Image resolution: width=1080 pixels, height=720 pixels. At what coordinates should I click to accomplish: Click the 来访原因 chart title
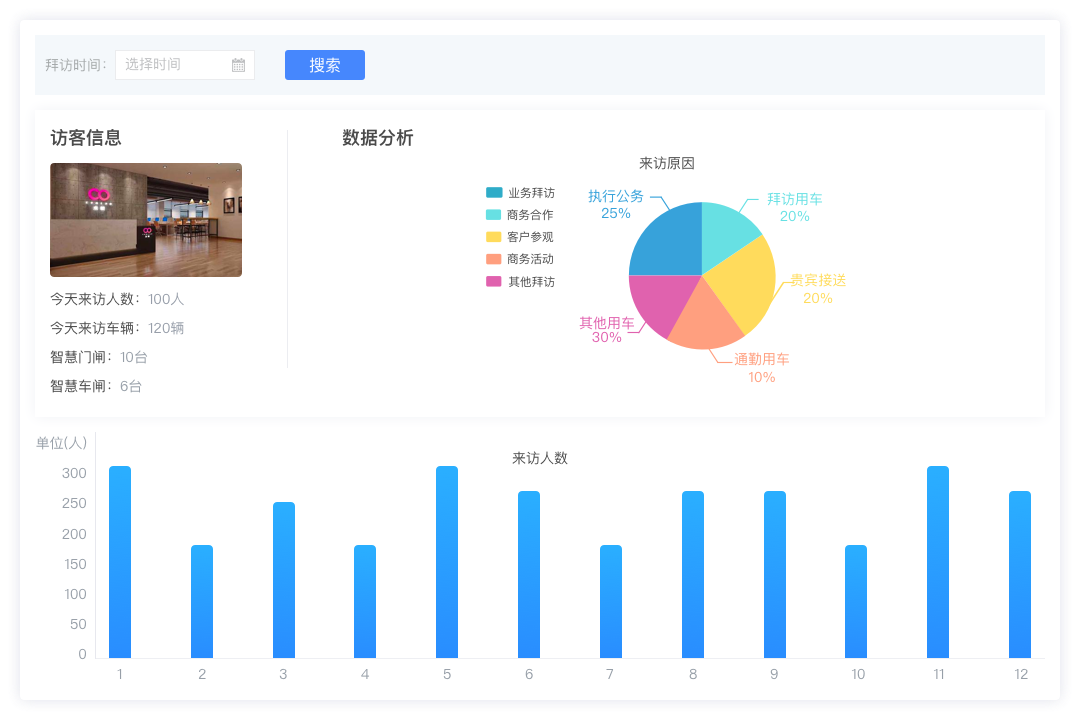tap(667, 163)
